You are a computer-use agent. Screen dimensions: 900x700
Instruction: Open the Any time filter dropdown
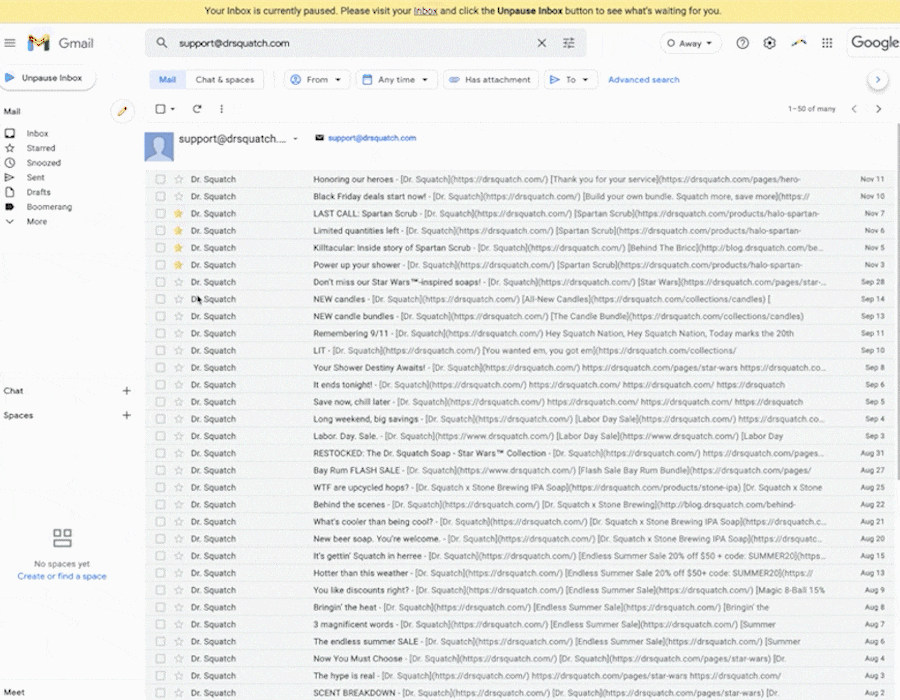[x=395, y=80]
